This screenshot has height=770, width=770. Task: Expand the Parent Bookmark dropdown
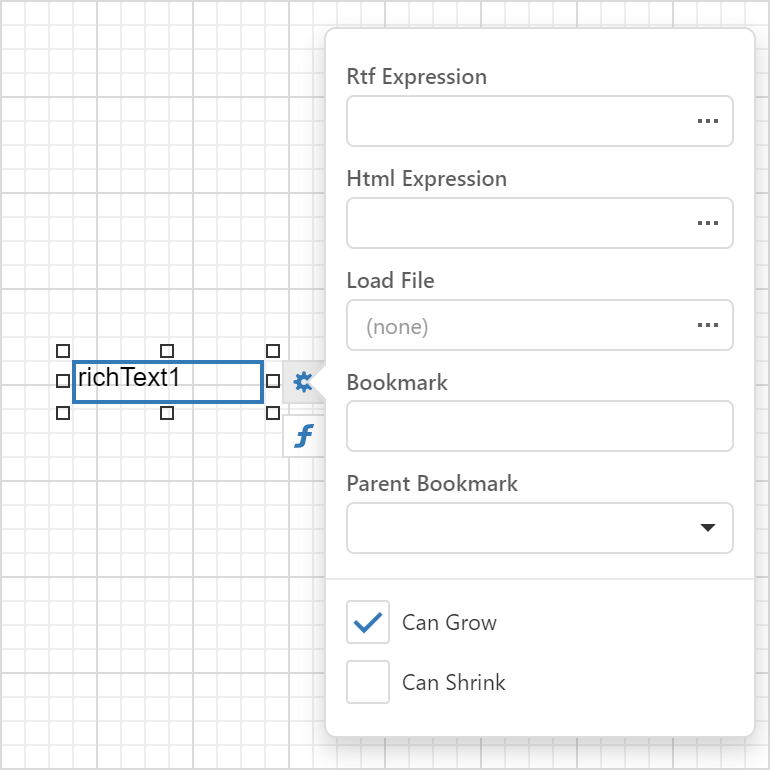708,528
